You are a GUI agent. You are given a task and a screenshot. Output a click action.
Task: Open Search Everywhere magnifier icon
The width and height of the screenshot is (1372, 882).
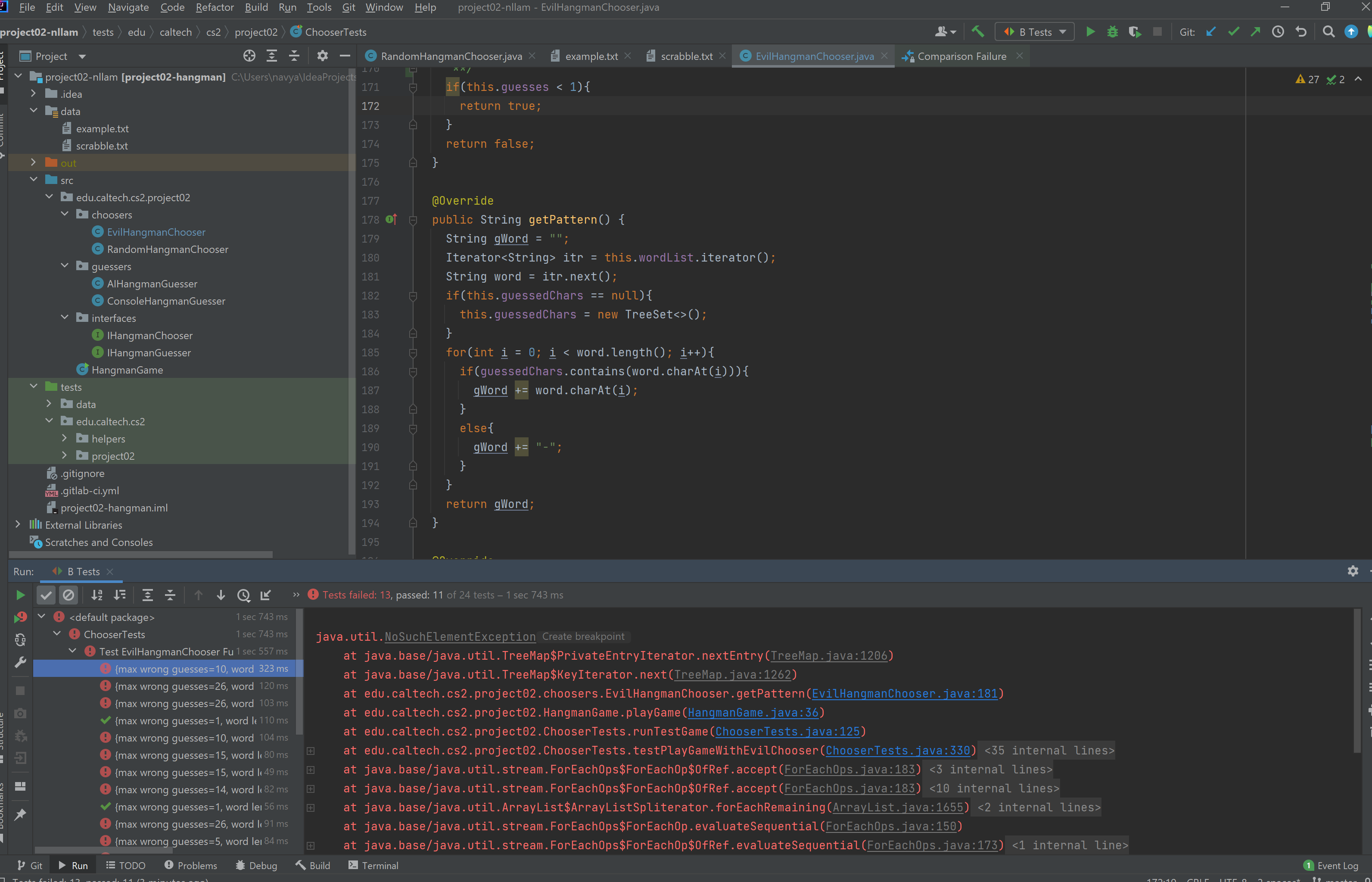[x=1328, y=32]
